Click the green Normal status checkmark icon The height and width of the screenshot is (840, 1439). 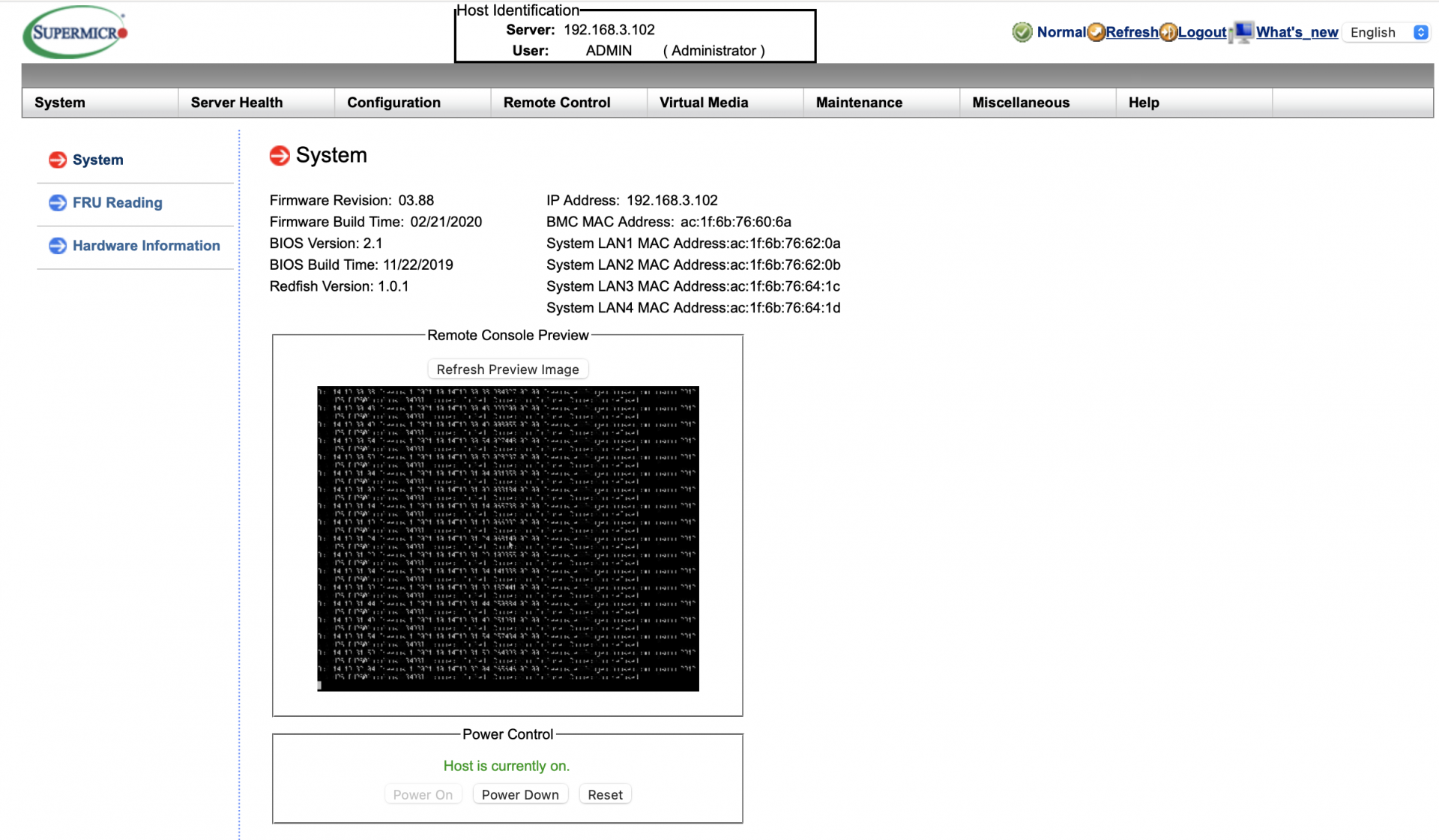pyautogui.click(x=1022, y=32)
